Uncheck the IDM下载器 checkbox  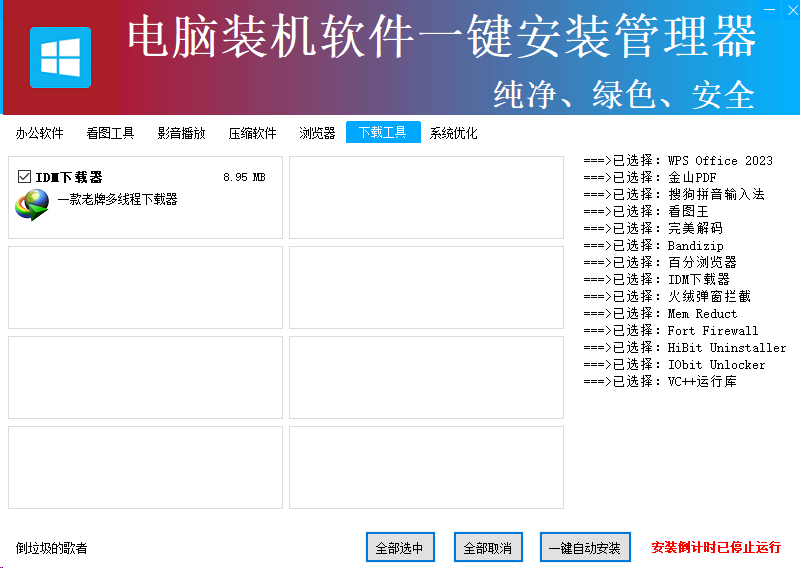[24, 177]
